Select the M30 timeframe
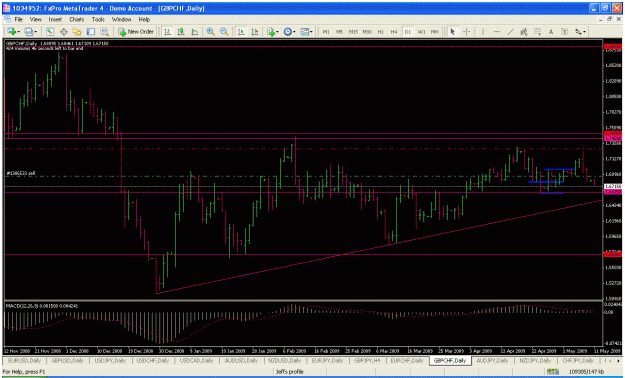 coord(367,32)
